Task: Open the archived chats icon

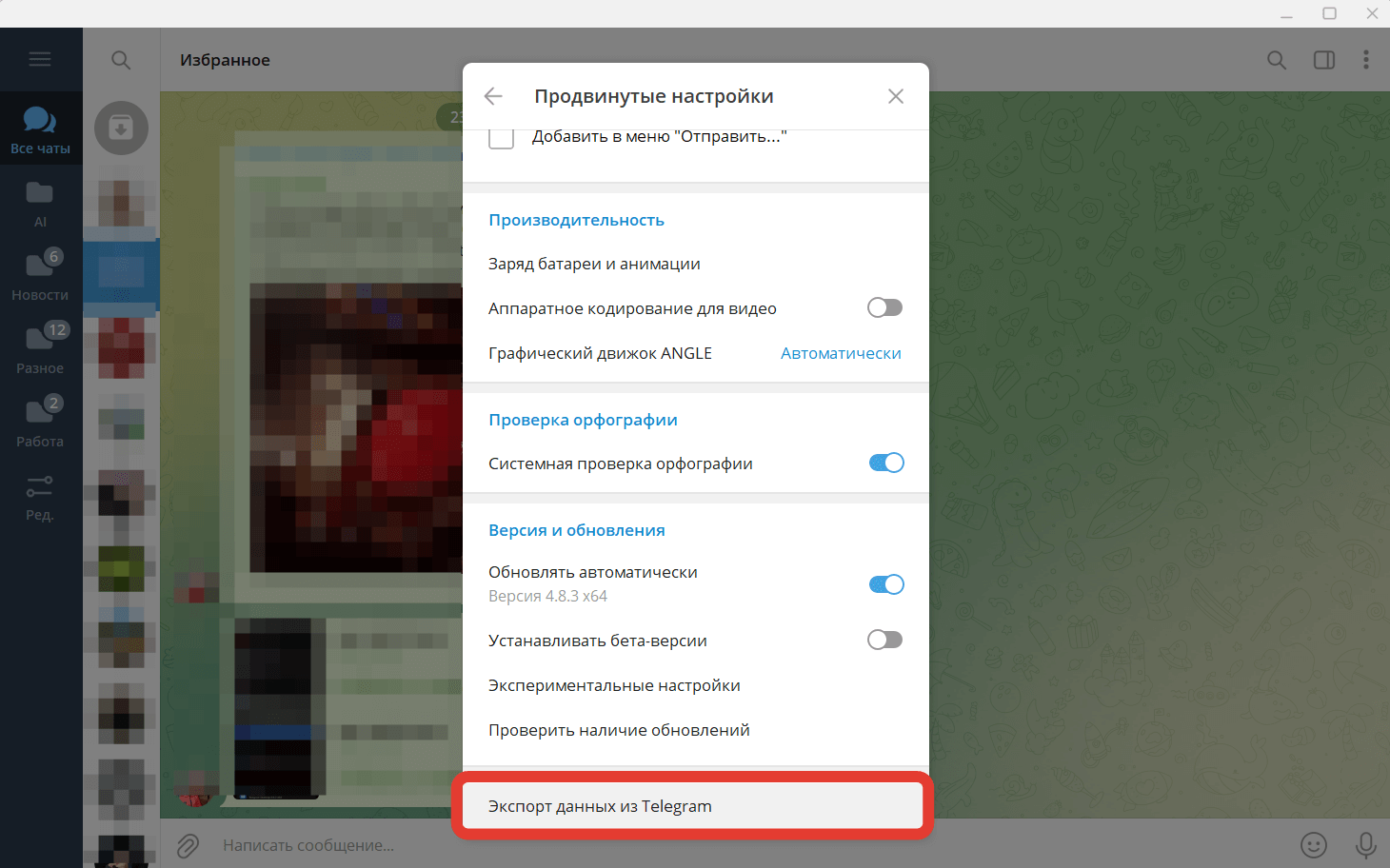Action: click(x=121, y=128)
